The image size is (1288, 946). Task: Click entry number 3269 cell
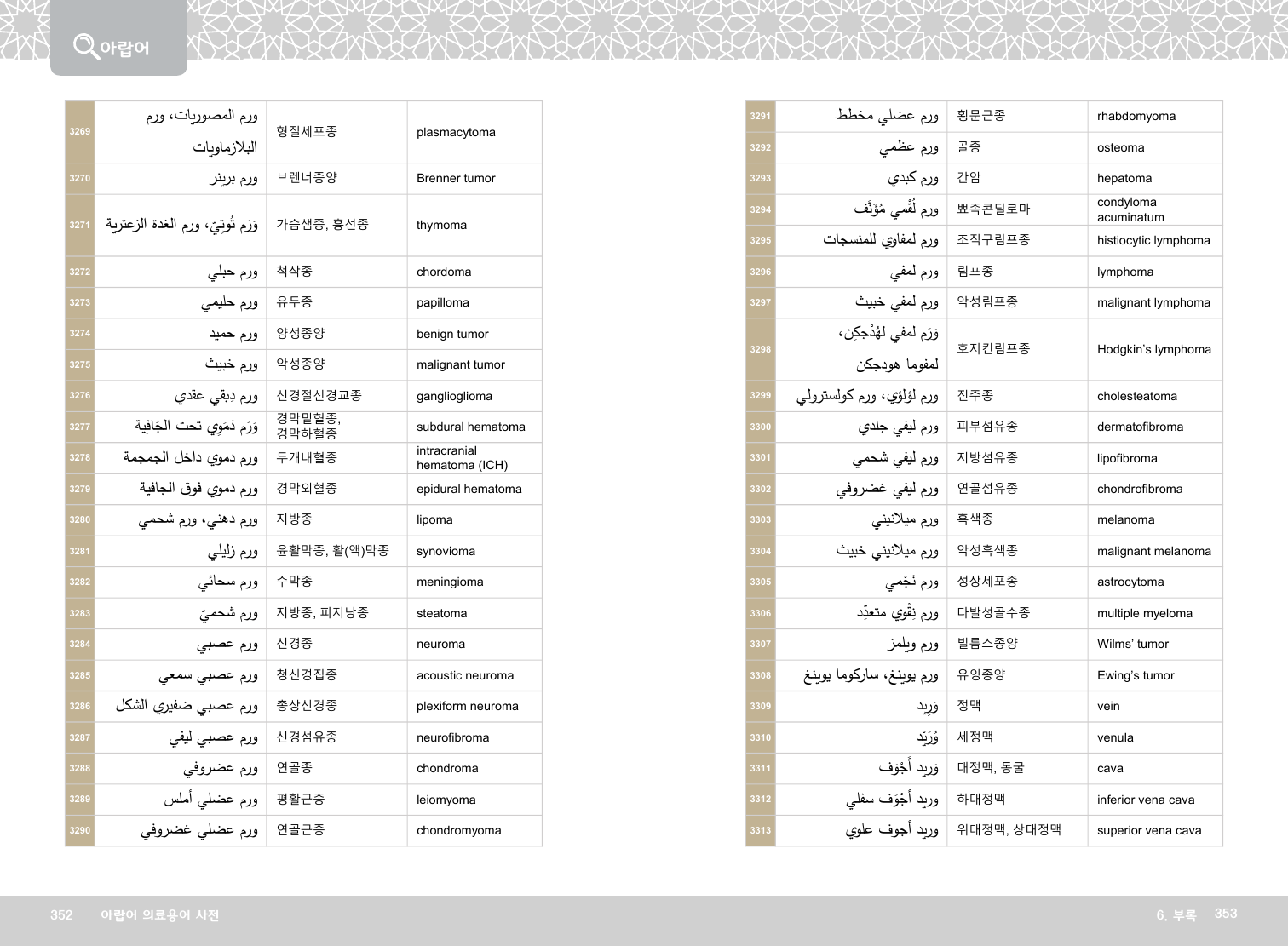point(80,132)
